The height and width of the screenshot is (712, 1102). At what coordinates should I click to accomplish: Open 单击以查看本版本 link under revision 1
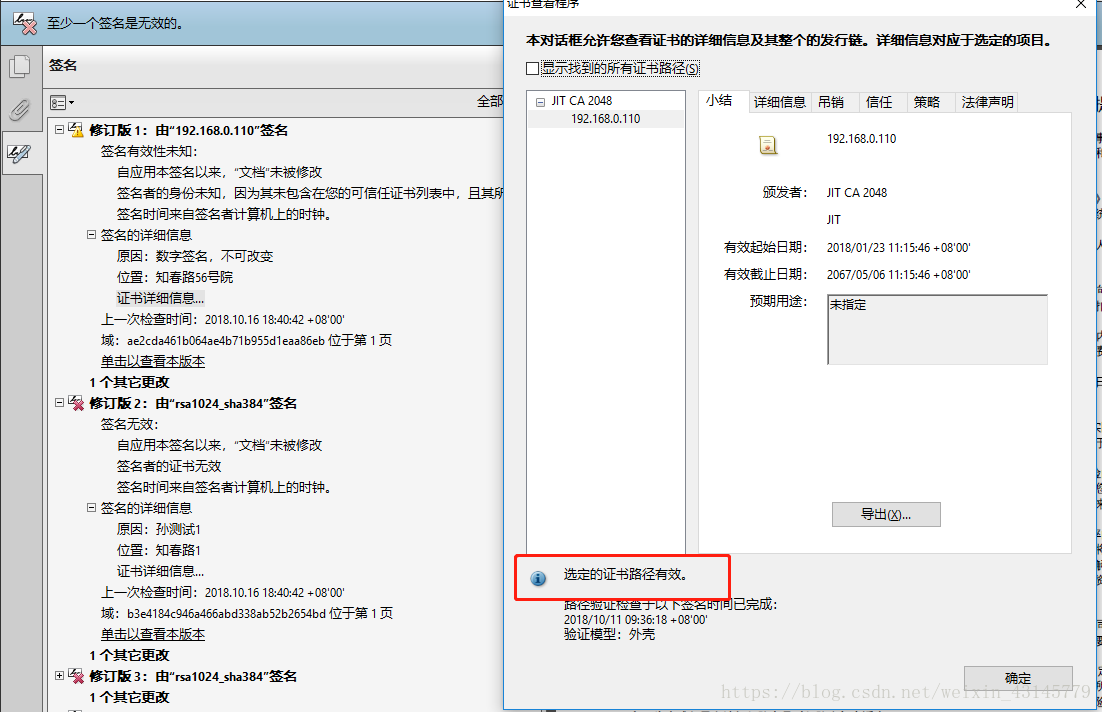point(153,361)
